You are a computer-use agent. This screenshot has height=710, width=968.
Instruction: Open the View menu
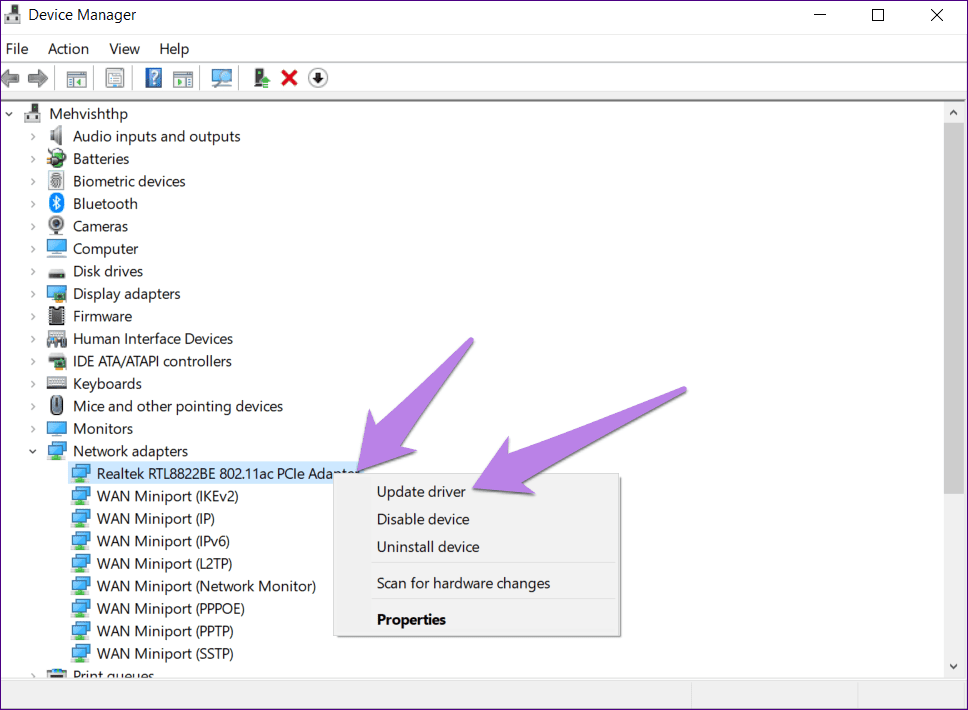[124, 49]
